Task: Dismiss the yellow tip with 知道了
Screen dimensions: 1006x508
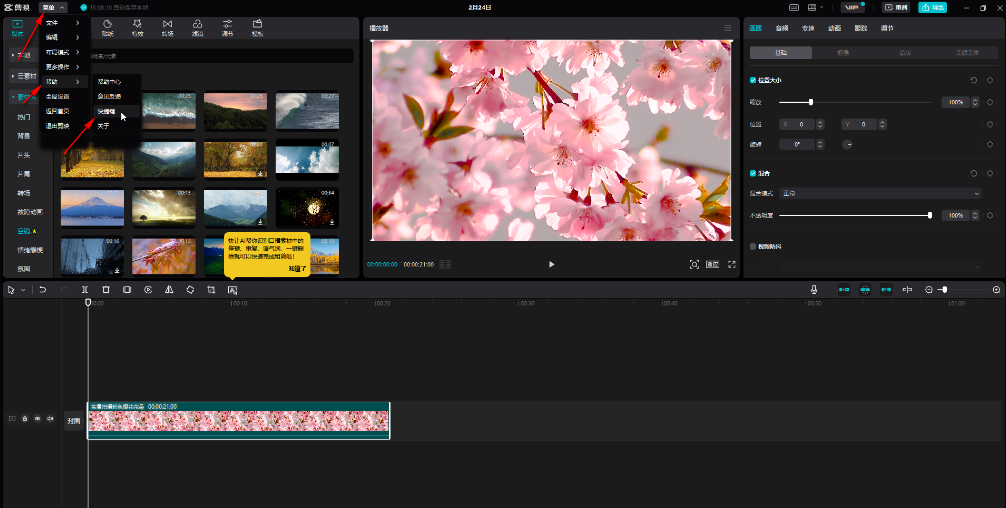Action: [297, 269]
